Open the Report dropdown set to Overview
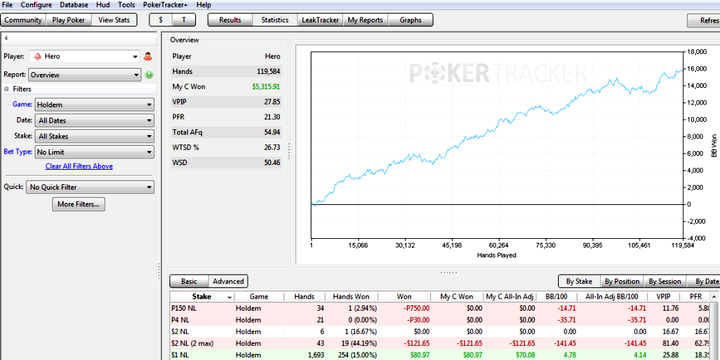720x360 pixels. [x=85, y=75]
